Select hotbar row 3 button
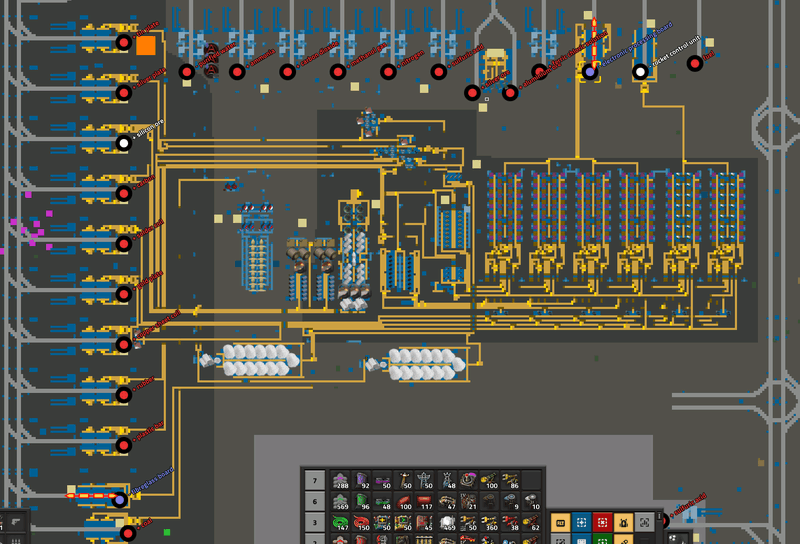 (315, 523)
